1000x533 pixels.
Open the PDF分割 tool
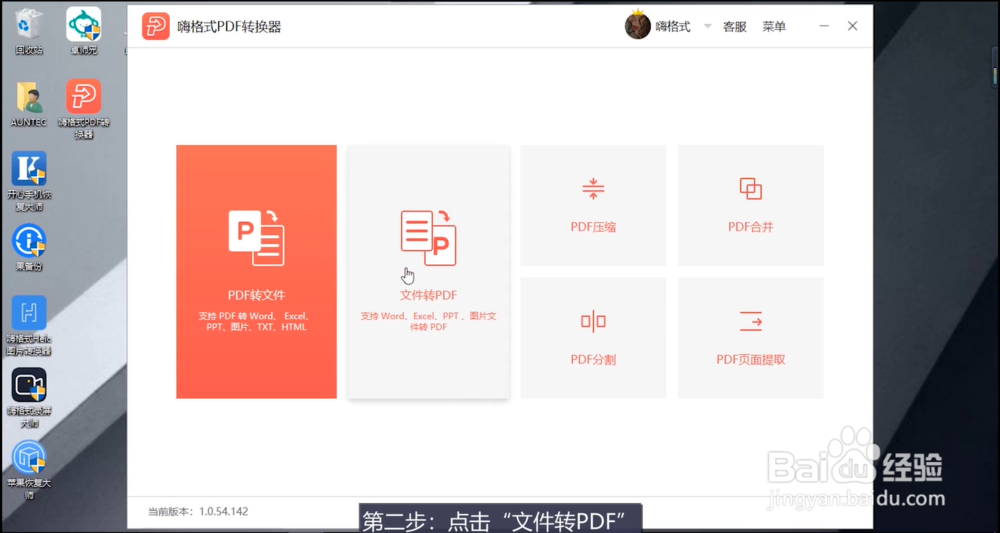click(593, 338)
